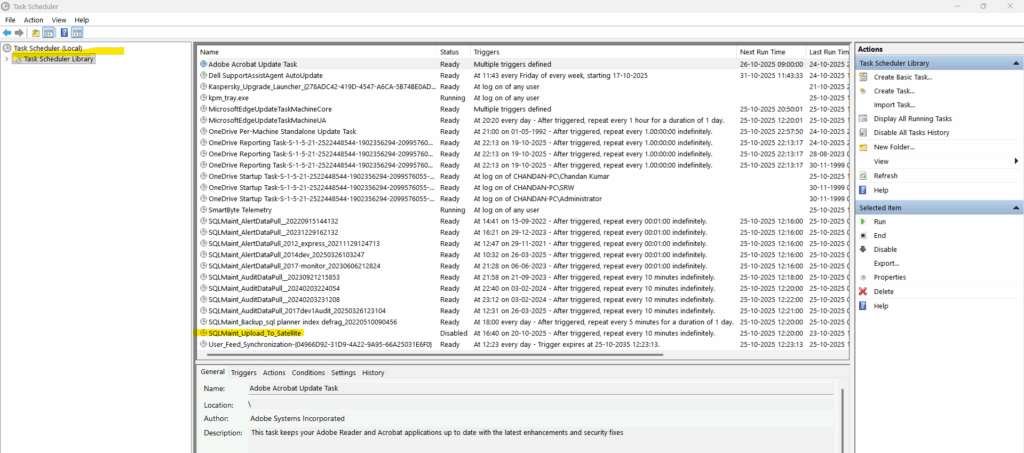Switch to the Triggers tab
This screenshot has width=1024, height=453.
(244, 372)
